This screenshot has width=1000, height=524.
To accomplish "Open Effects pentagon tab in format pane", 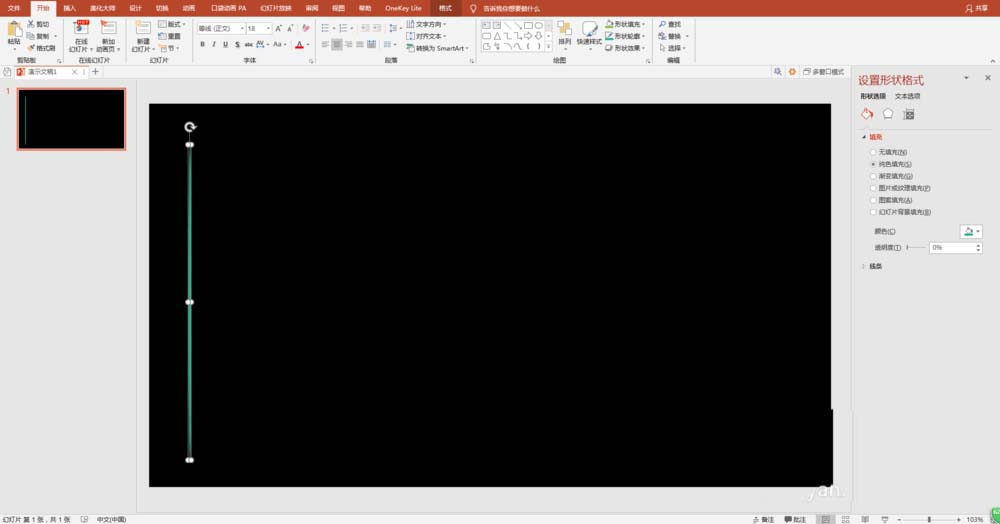I will pos(888,114).
